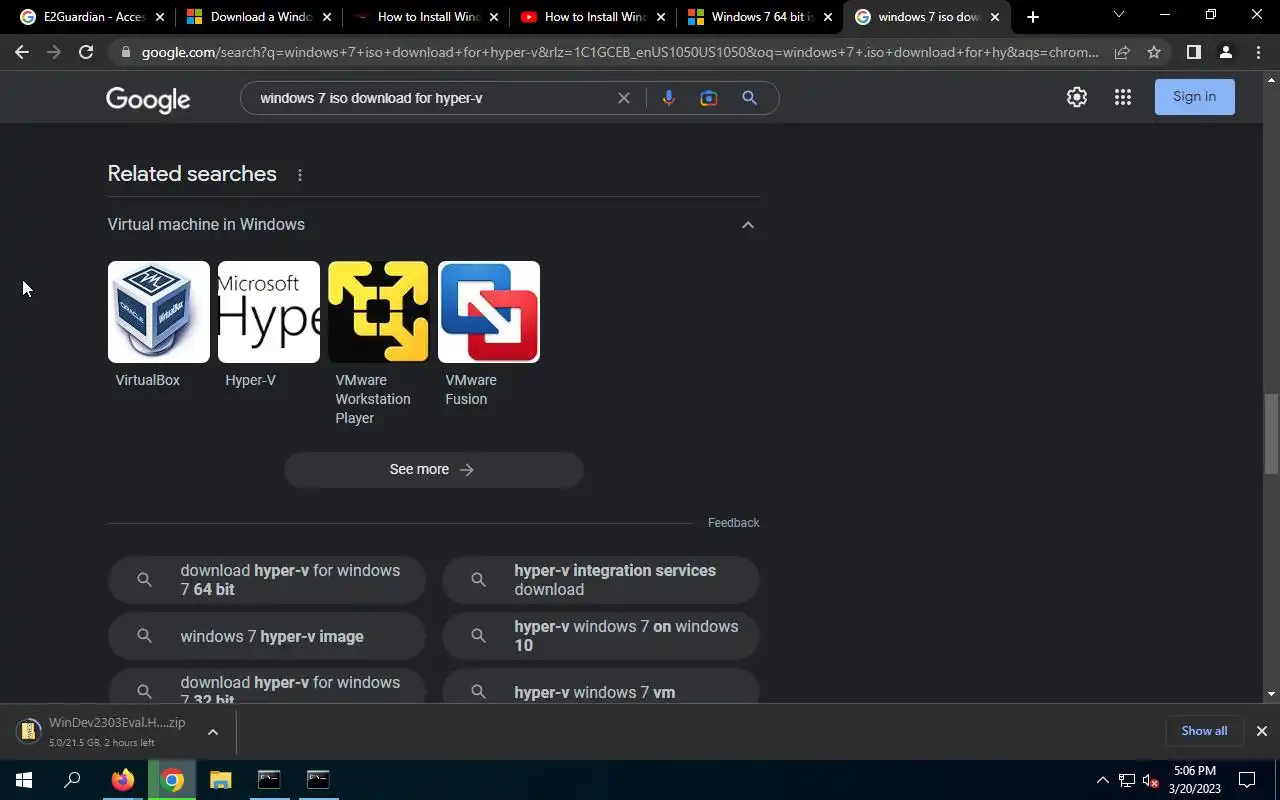Go back to the previous page
The height and width of the screenshot is (800, 1280).
[x=22, y=52]
